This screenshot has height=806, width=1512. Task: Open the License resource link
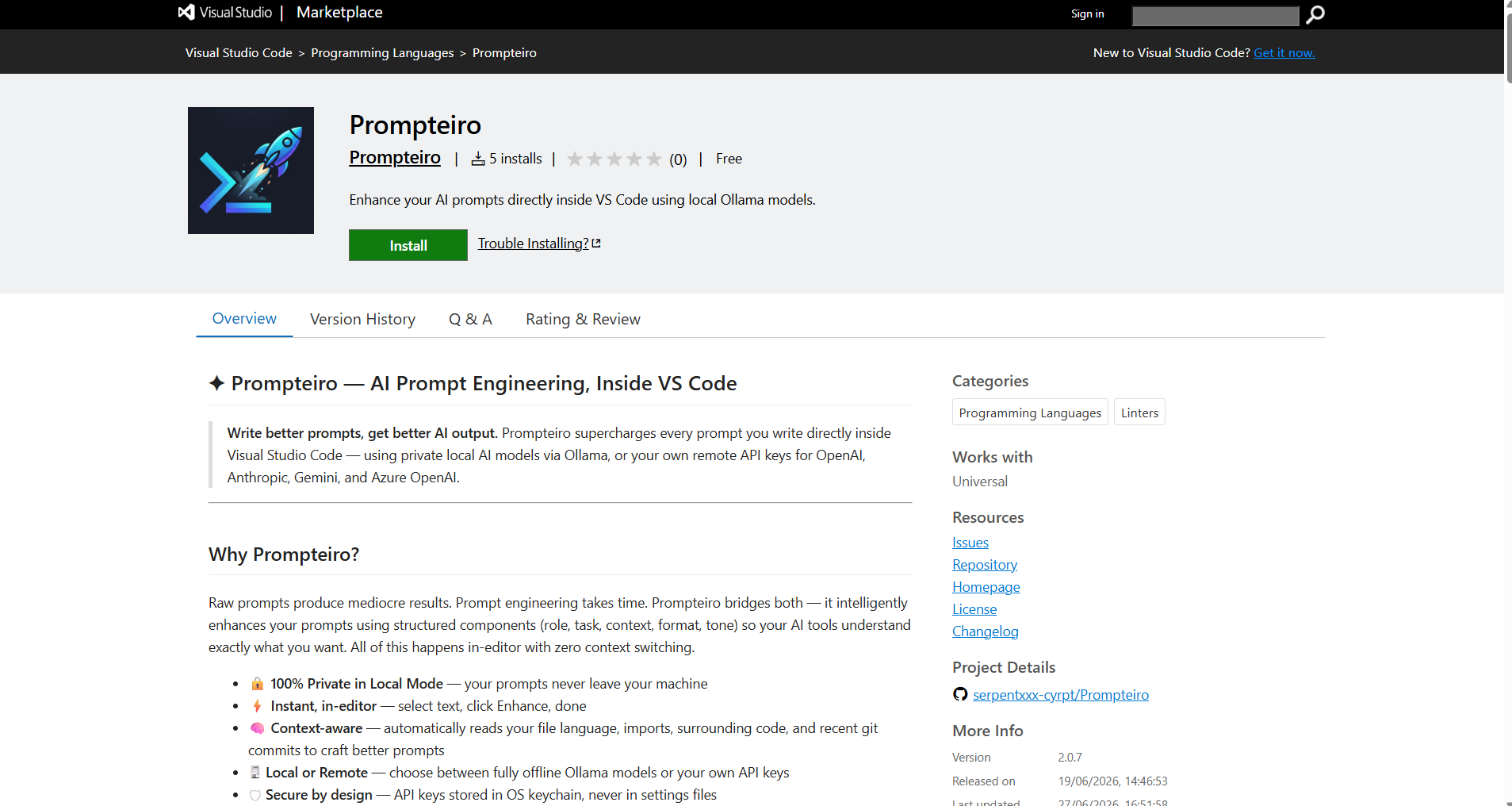[974, 609]
